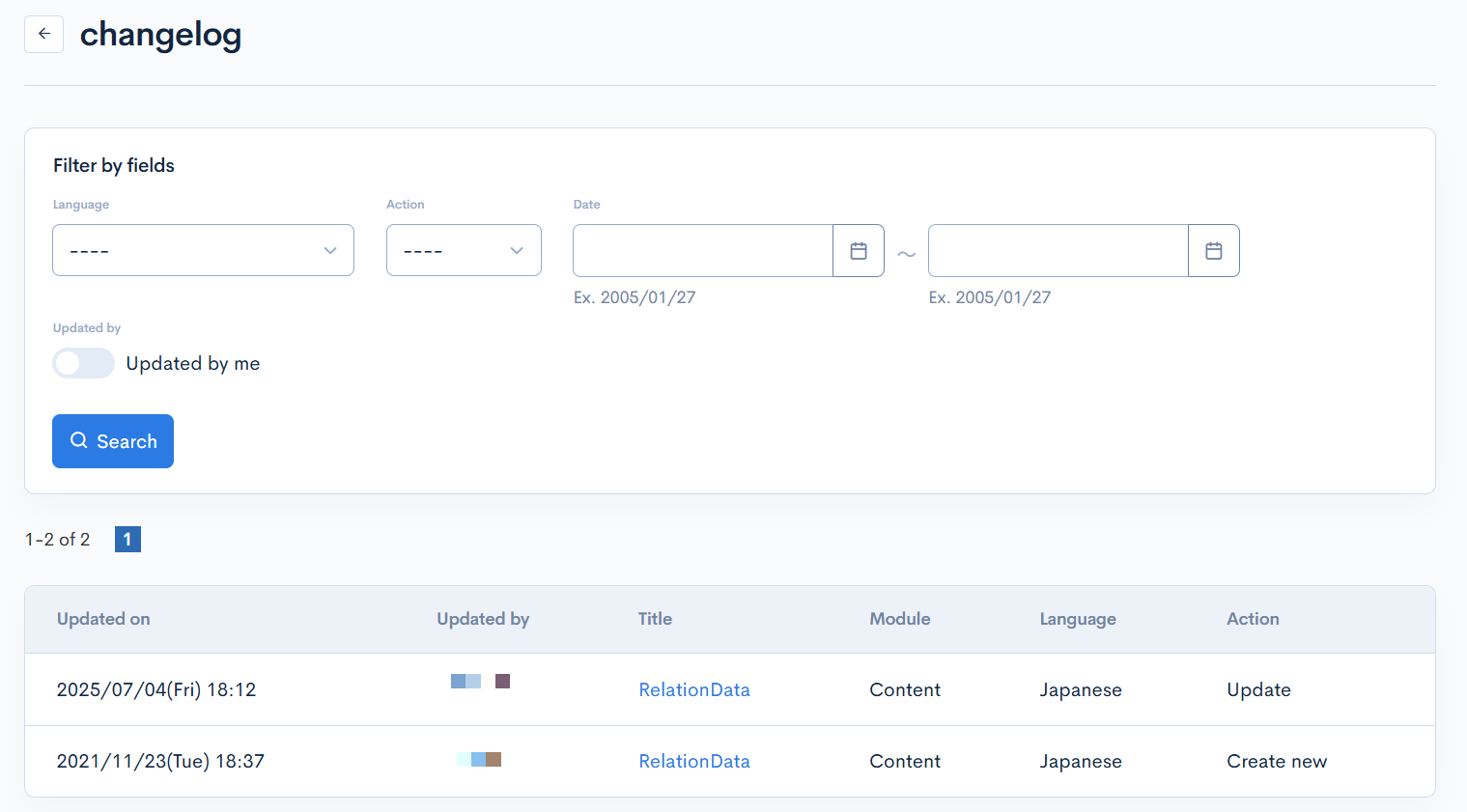Screen dimensions: 1467x812
Task: Open RelationData link from Create new row
Action: pos(693,761)
